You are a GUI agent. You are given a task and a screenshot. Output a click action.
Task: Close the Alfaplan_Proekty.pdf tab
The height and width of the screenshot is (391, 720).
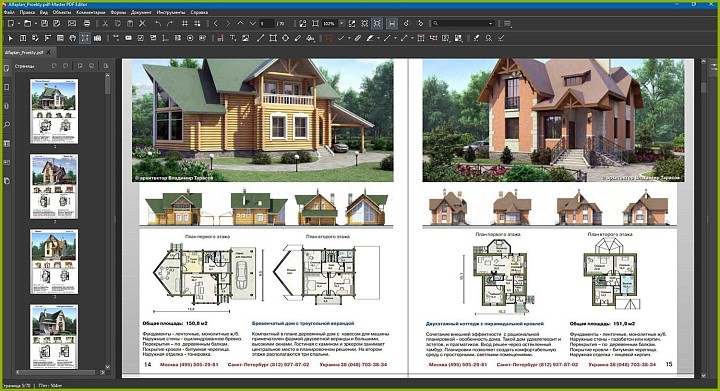49,52
